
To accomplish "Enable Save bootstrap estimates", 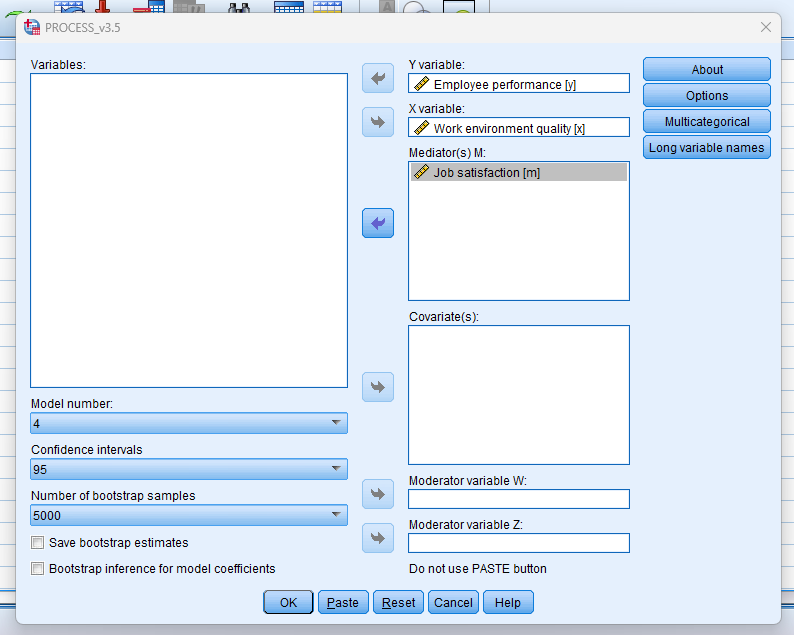I will (x=37, y=543).
